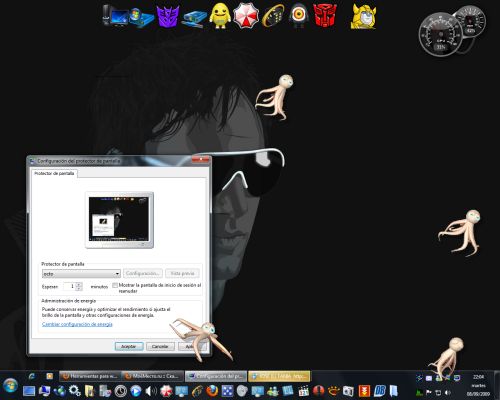Enable Mostrar la pantalla de inicio checkbox
The width and height of the screenshot is (500, 400).
[115, 285]
